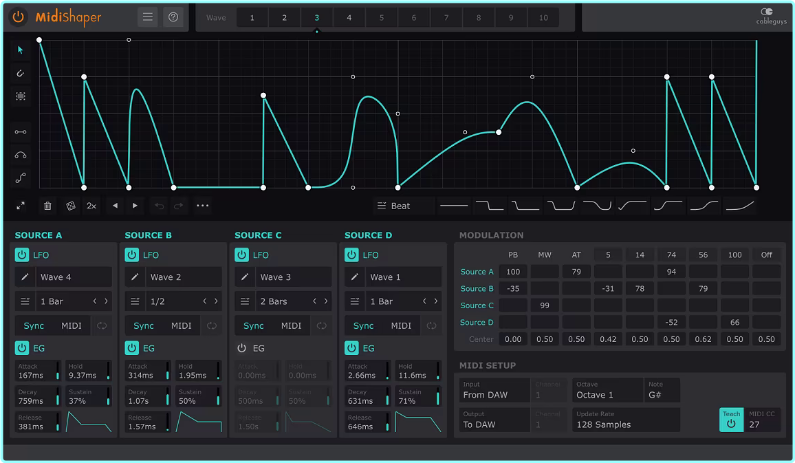Select Wave tab 10
The image size is (795, 463).
tap(544, 18)
